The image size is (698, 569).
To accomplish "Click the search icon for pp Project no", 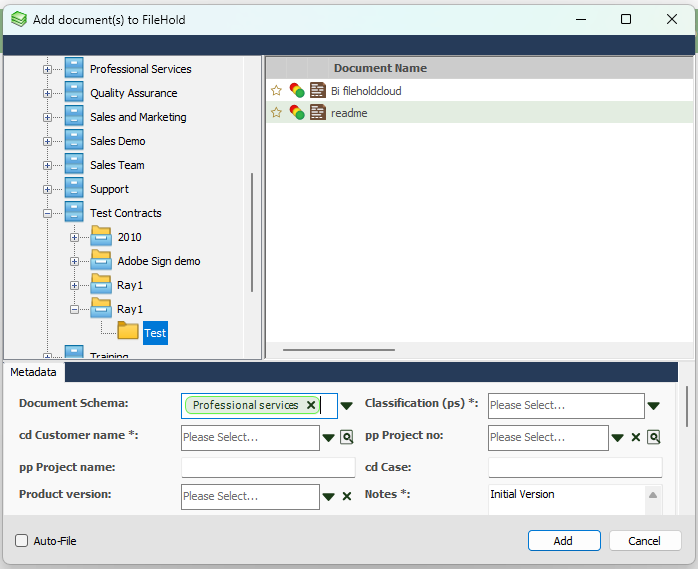I will click(654, 437).
